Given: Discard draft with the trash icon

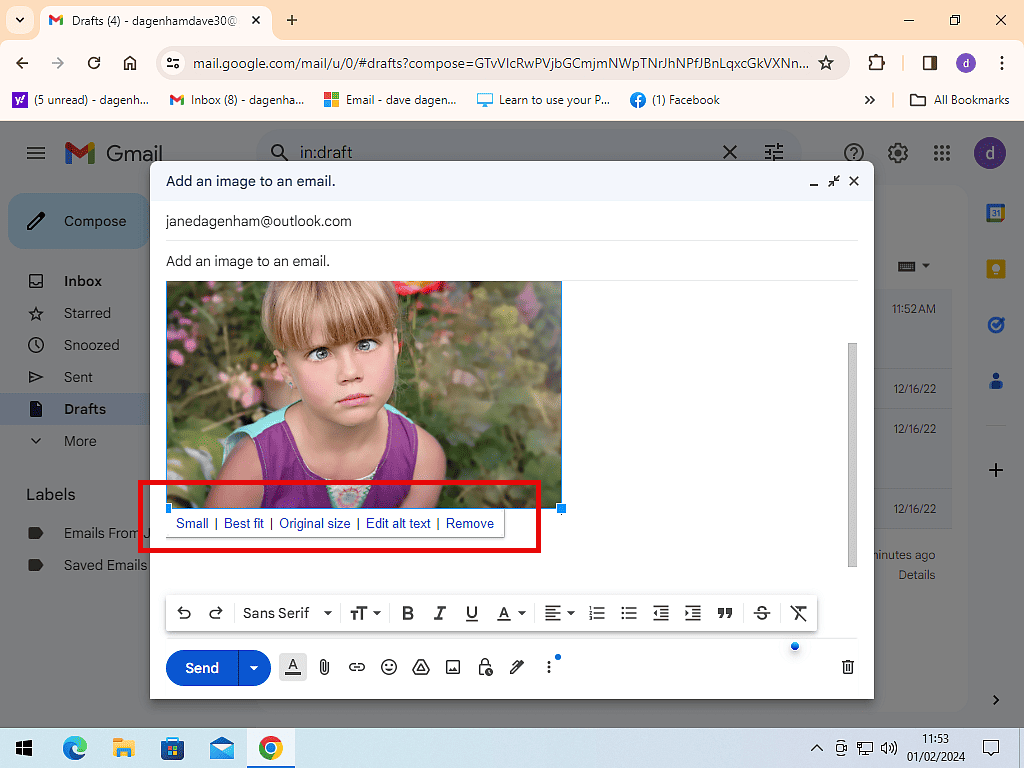Looking at the screenshot, I should click(x=848, y=667).
